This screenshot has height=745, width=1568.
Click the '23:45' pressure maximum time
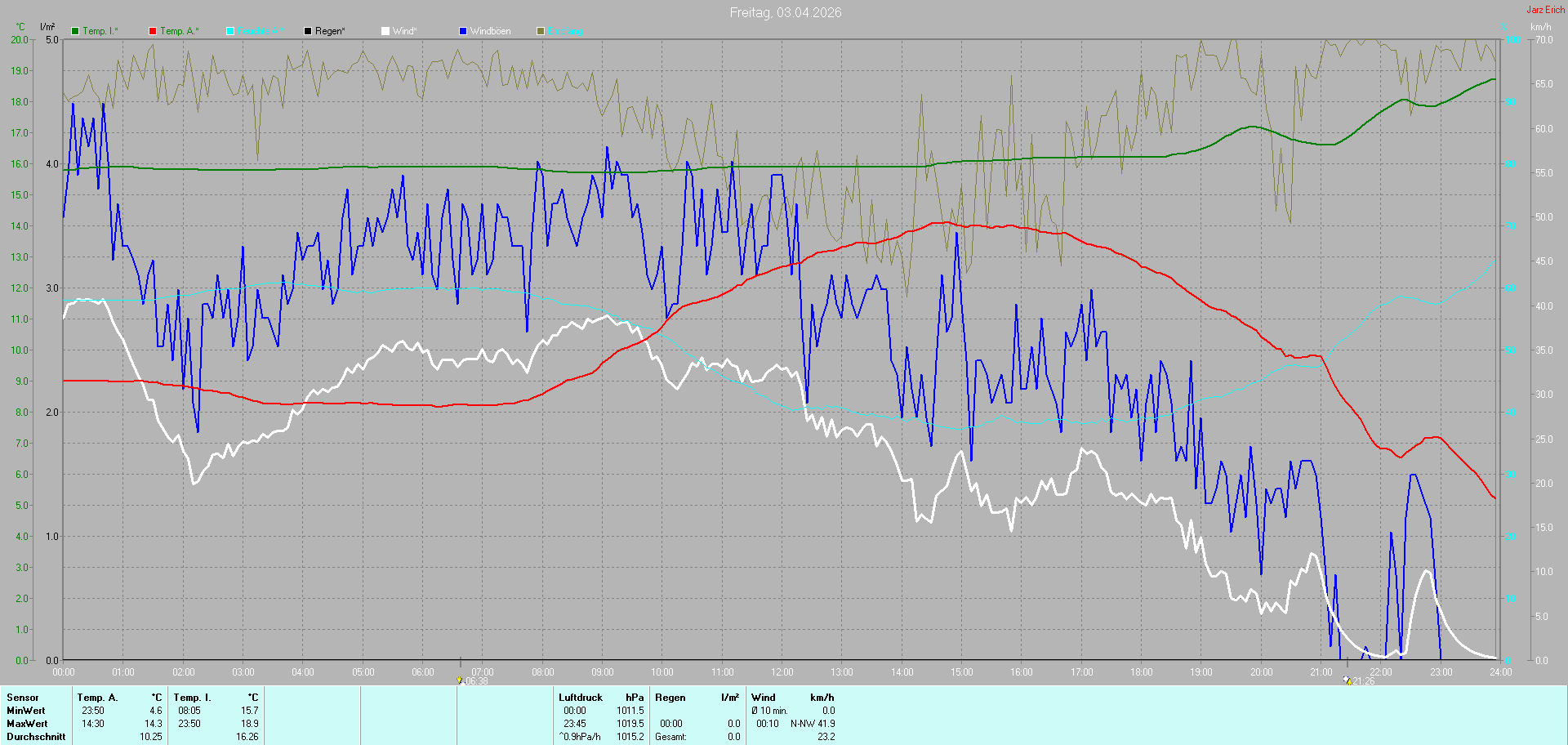575,724
